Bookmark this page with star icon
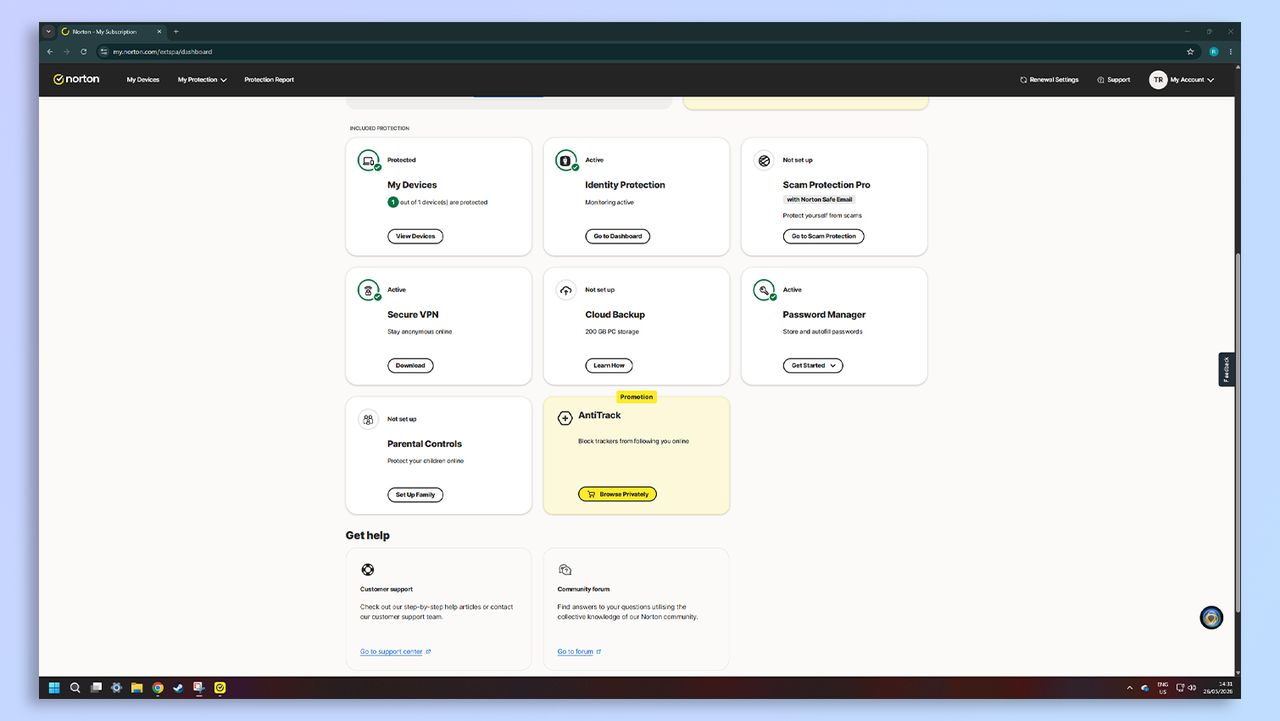This screenshot has width=1280, height=721. tap(1190, 51)
